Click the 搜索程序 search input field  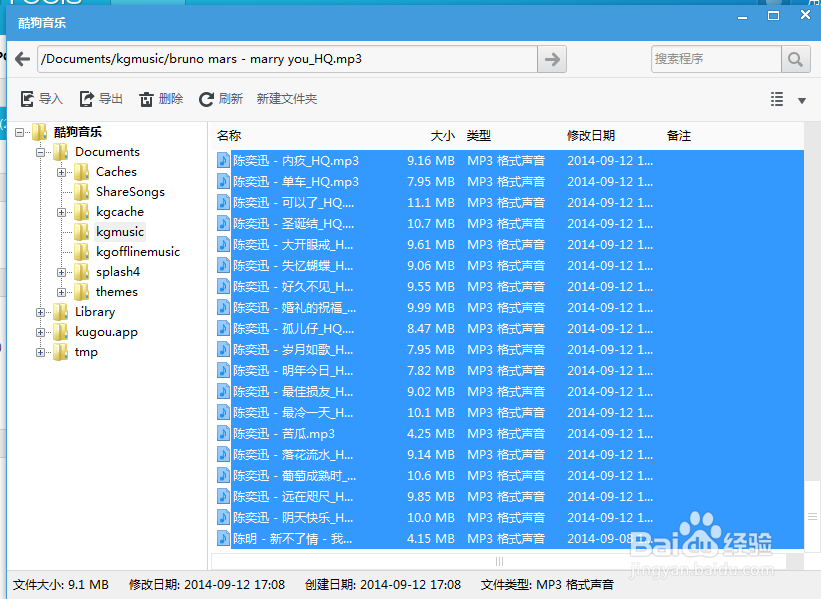tap(716, 59)
